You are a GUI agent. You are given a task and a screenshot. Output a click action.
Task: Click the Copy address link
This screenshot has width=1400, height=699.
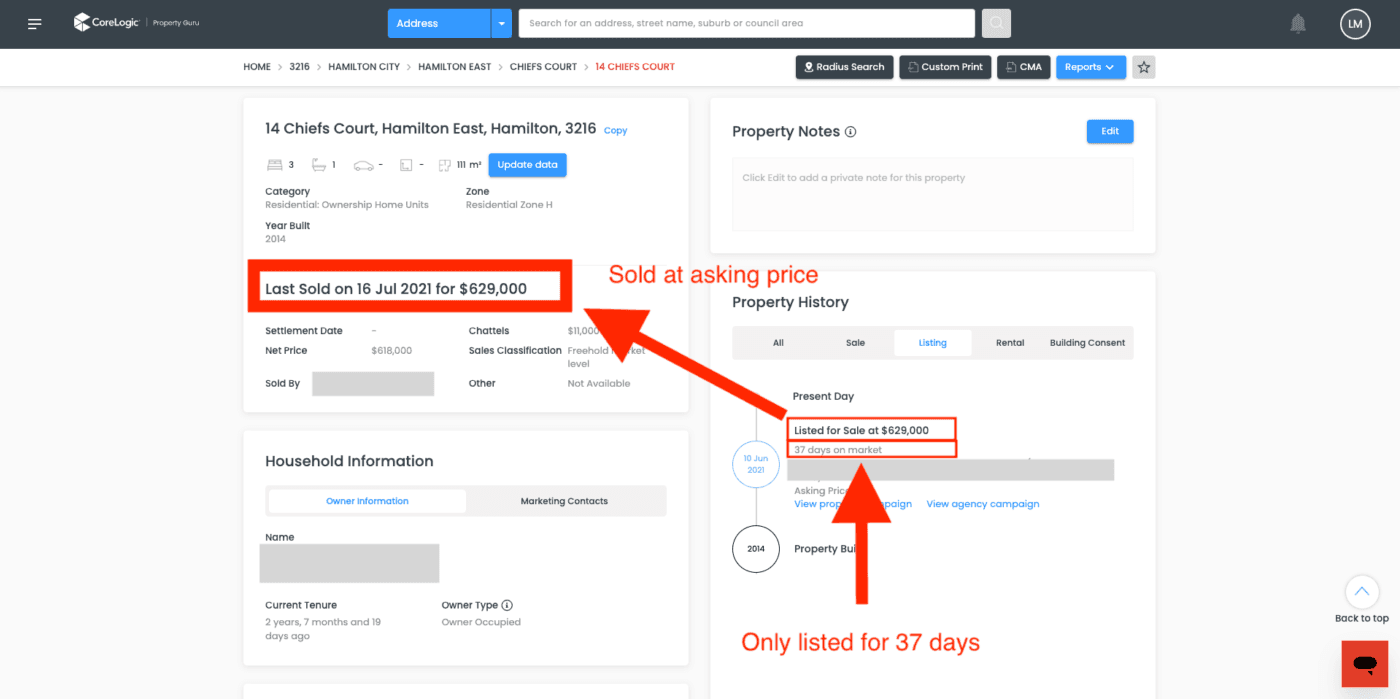616,131
